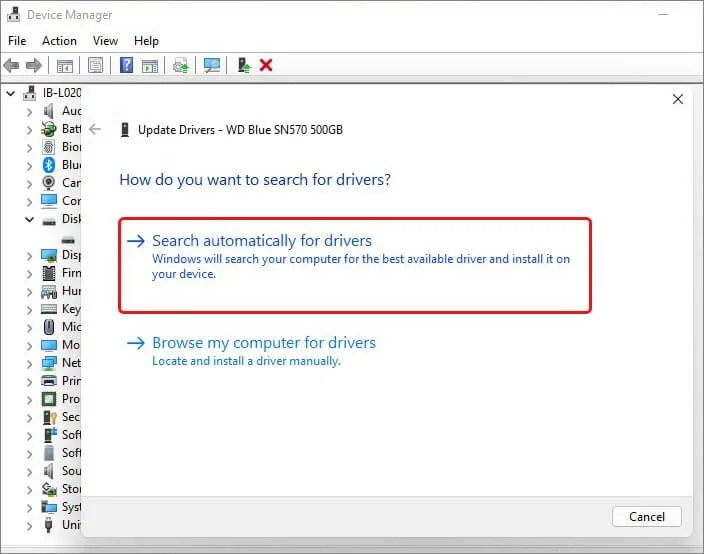Viewport: 704px width, 554px height.
Task: Collapse the IB-L020 computer root node
Action: point(10,93)
